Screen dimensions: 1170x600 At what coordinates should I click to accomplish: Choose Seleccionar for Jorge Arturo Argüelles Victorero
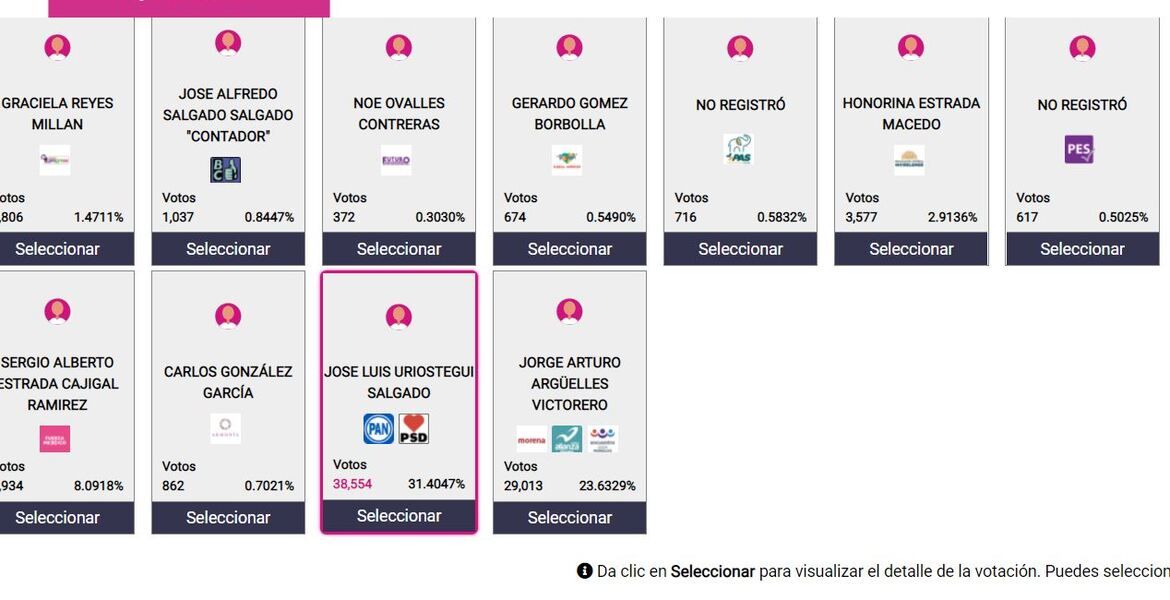tap(570, 517)
